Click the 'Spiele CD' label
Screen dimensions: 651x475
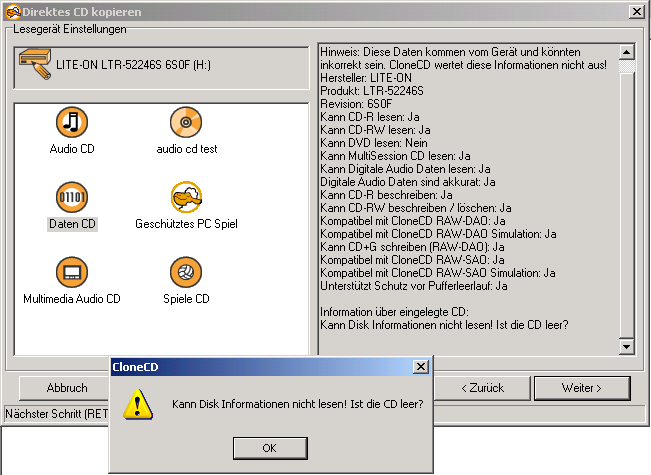(x=186, y=299)
